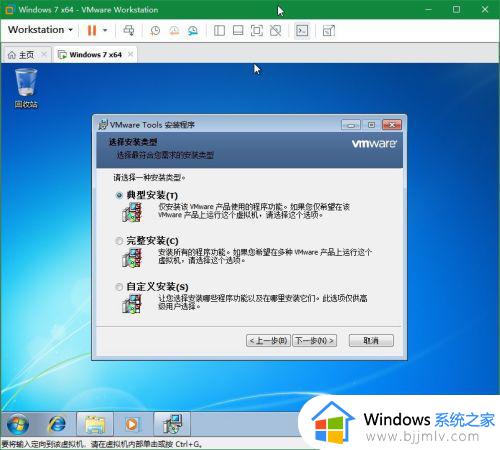The width and height of the screenshot is (500, 450).
Task: Open Windows Explorer from guest taskbar
Action: 95,424
